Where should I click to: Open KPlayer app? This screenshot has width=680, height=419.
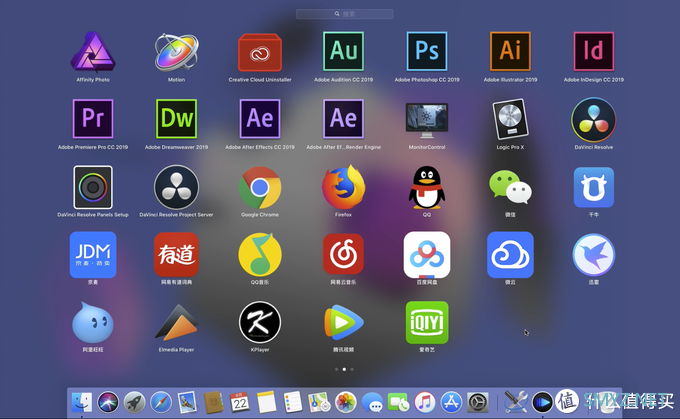pyautogui.click(x=260, y=322)
